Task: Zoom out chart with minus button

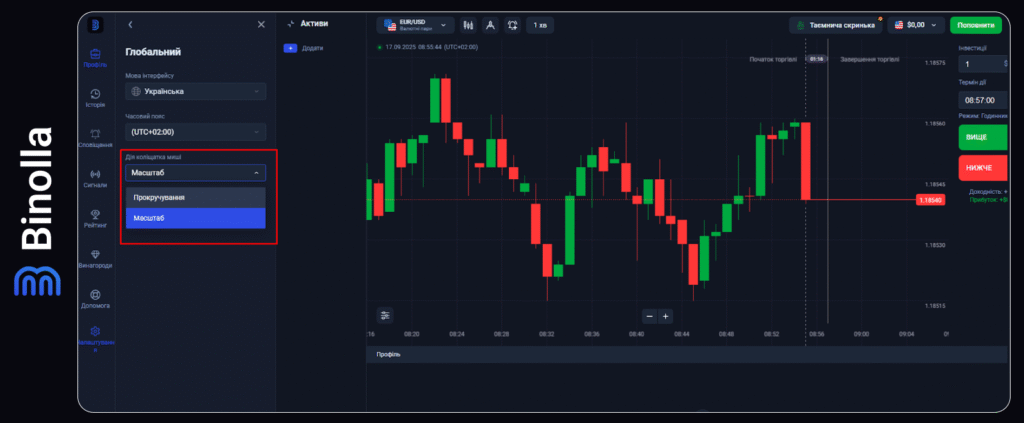Action: click(649, 316)
